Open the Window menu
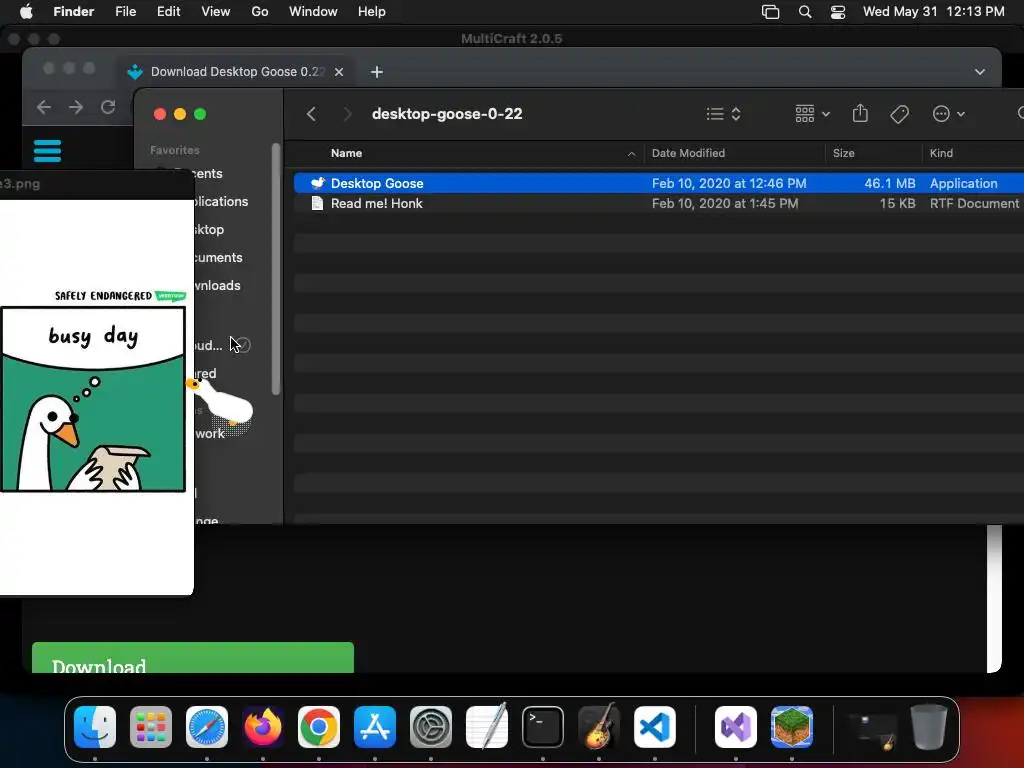Image resolution: width=1024 pixels, height=768 pixels. (x=313, y=12)
